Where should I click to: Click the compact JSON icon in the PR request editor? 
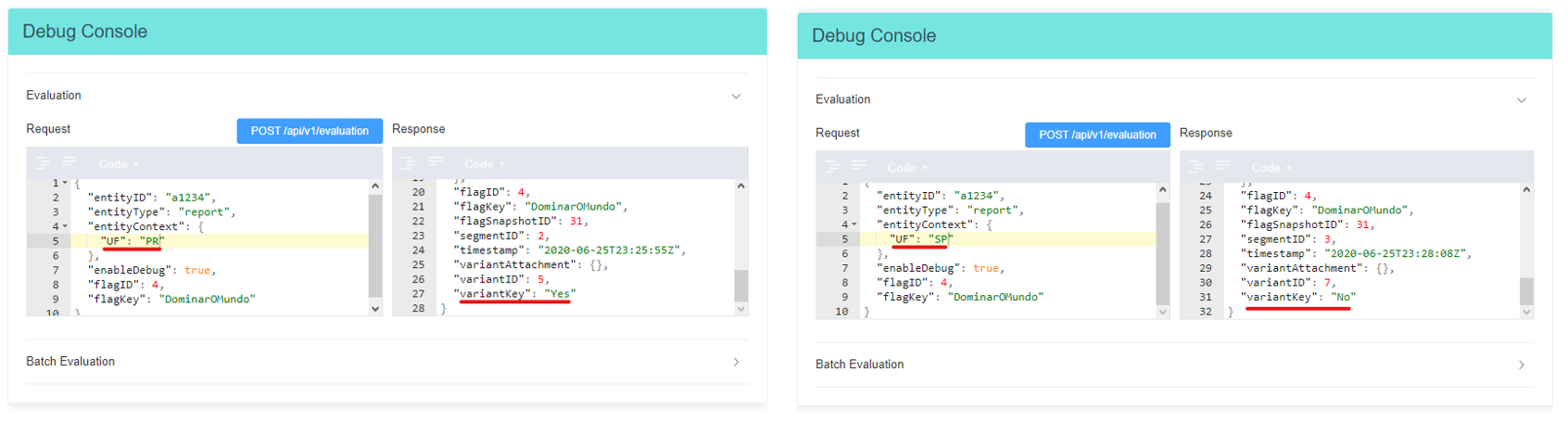click(x=70, y=163)
